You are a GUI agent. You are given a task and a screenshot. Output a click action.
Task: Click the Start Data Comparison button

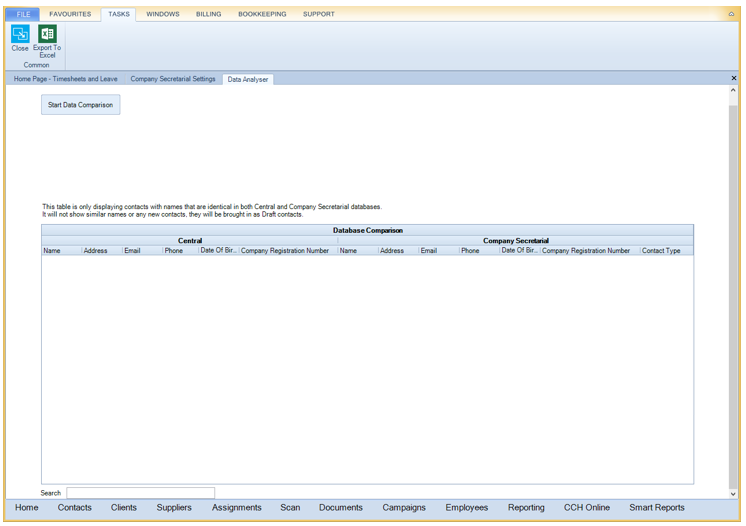click(80, 105)
